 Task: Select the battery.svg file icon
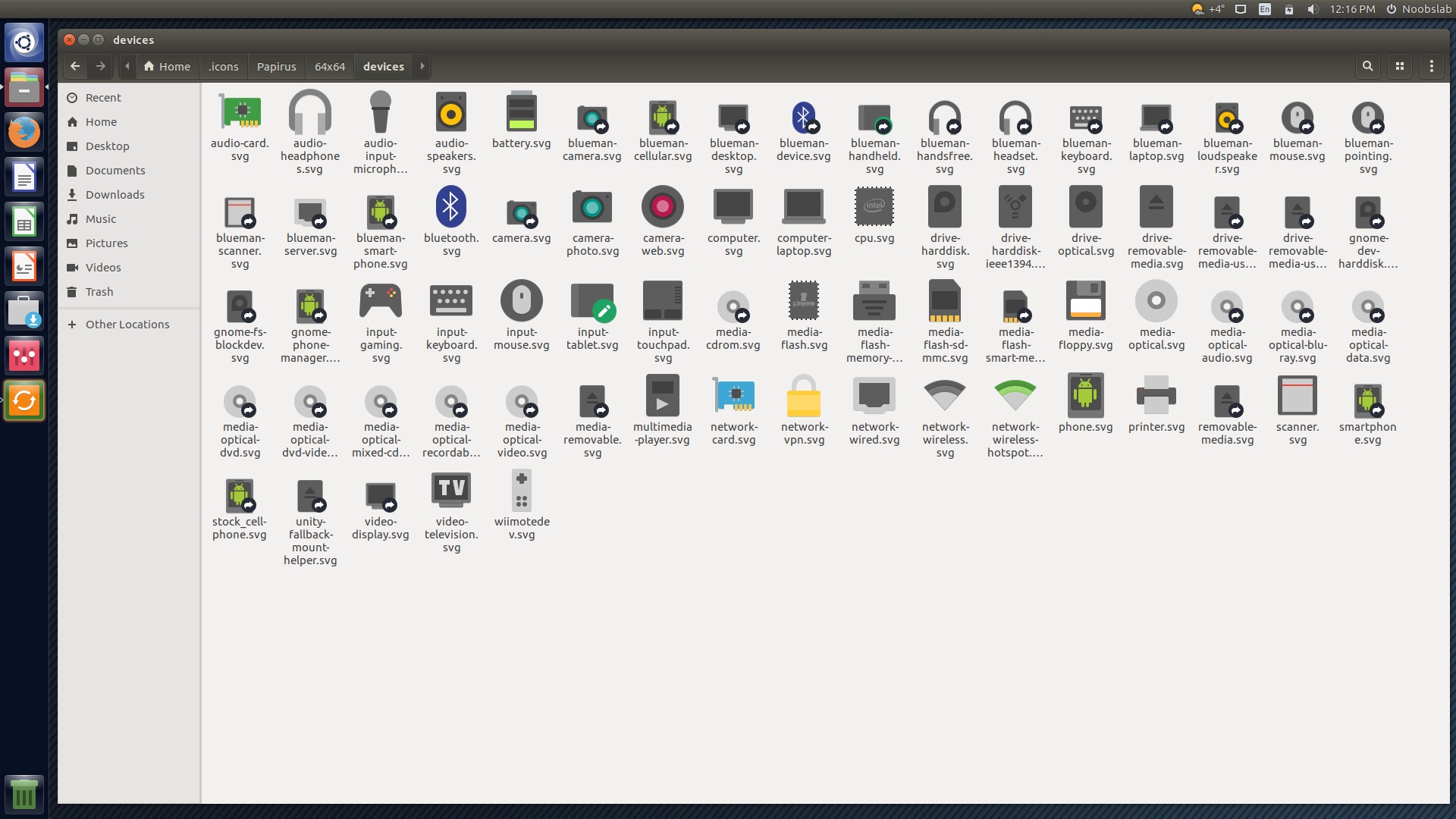pos(521,112)
